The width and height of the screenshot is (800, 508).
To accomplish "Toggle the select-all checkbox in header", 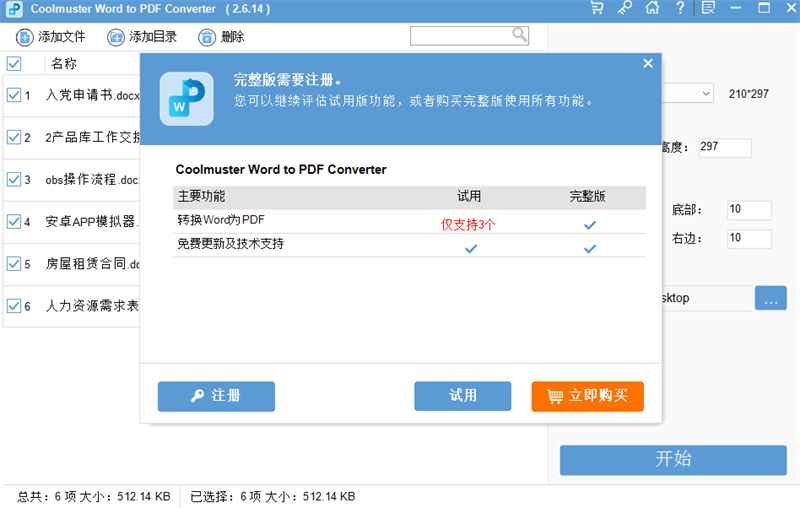I will click(x=14, y=64).
